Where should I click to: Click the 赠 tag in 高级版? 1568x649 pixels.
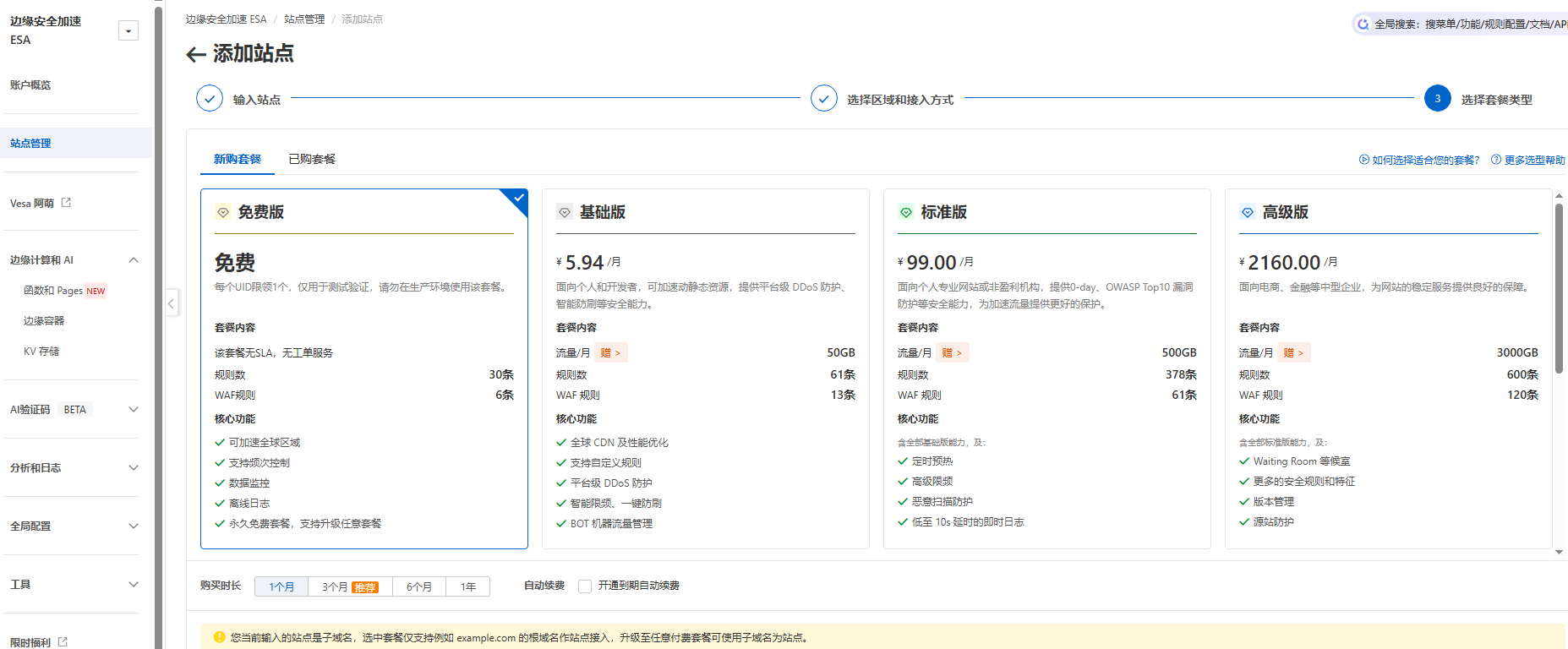tap(1294, 353)
